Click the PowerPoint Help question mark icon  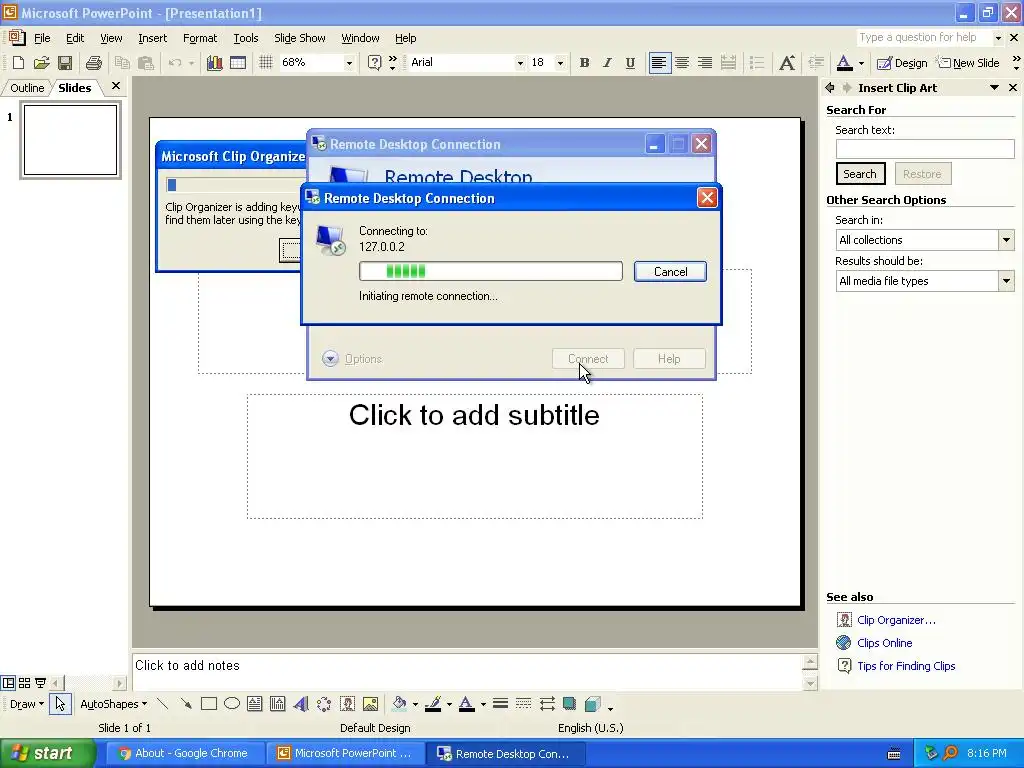pyautogui.click(x=374, y=63)
